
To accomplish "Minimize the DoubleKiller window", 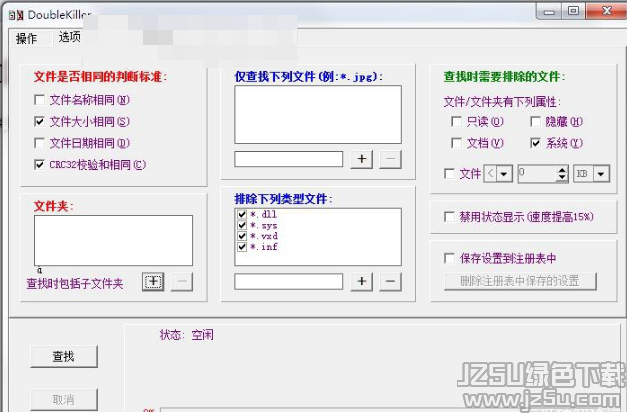I will point(549,12).
